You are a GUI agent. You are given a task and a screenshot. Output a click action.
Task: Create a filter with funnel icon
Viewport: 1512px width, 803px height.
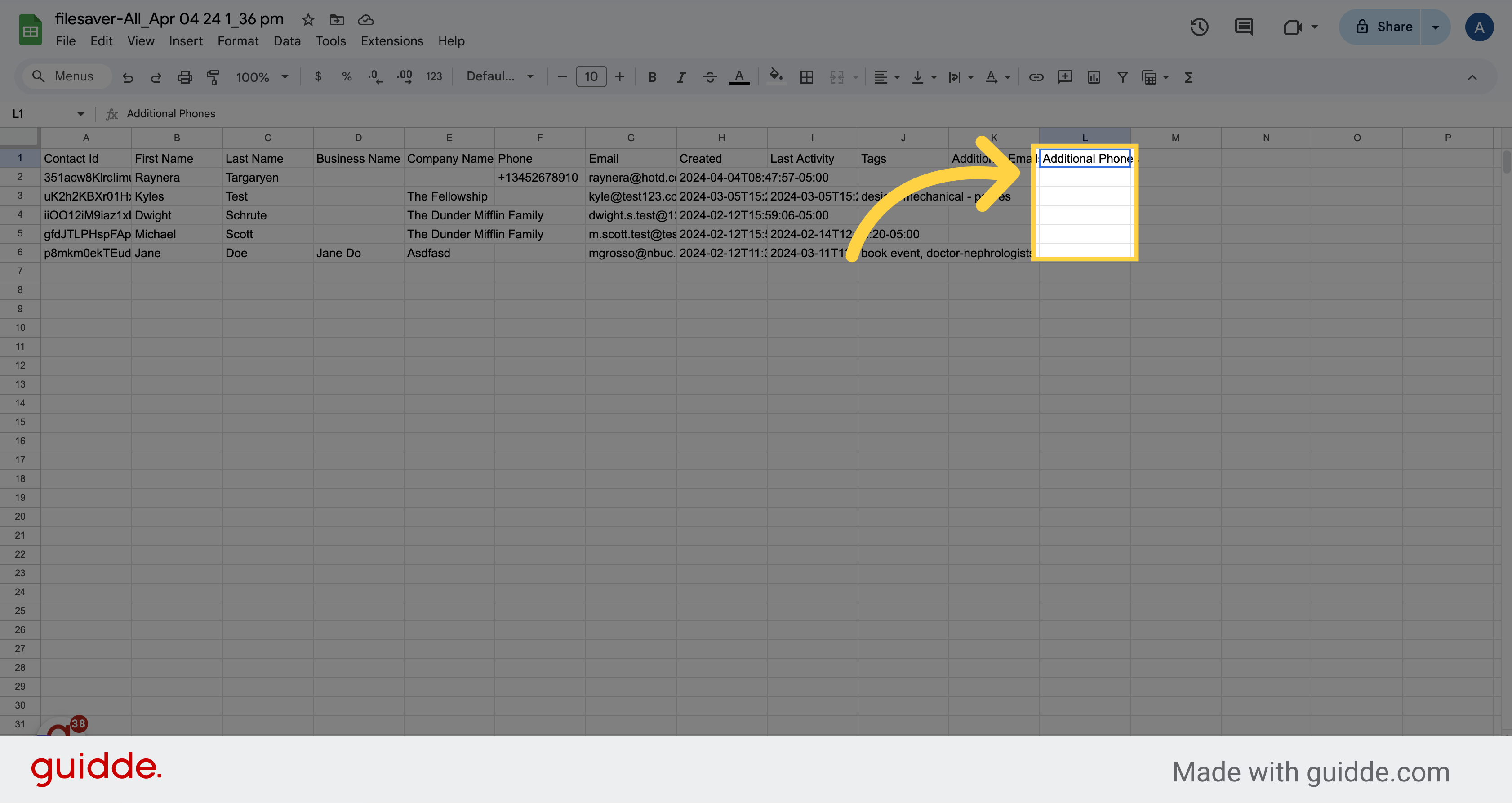1122,77
